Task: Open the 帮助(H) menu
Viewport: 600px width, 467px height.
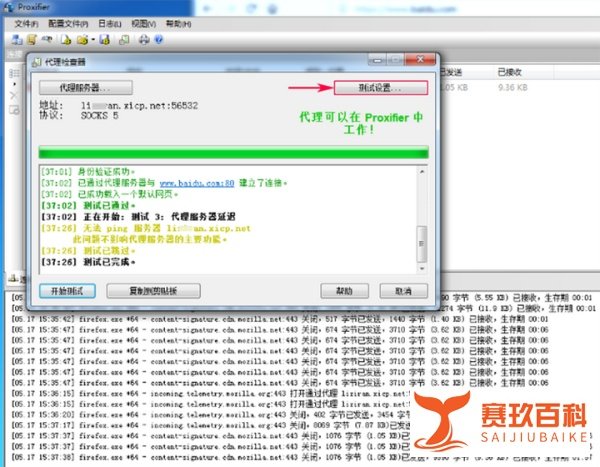Action: 178,24
